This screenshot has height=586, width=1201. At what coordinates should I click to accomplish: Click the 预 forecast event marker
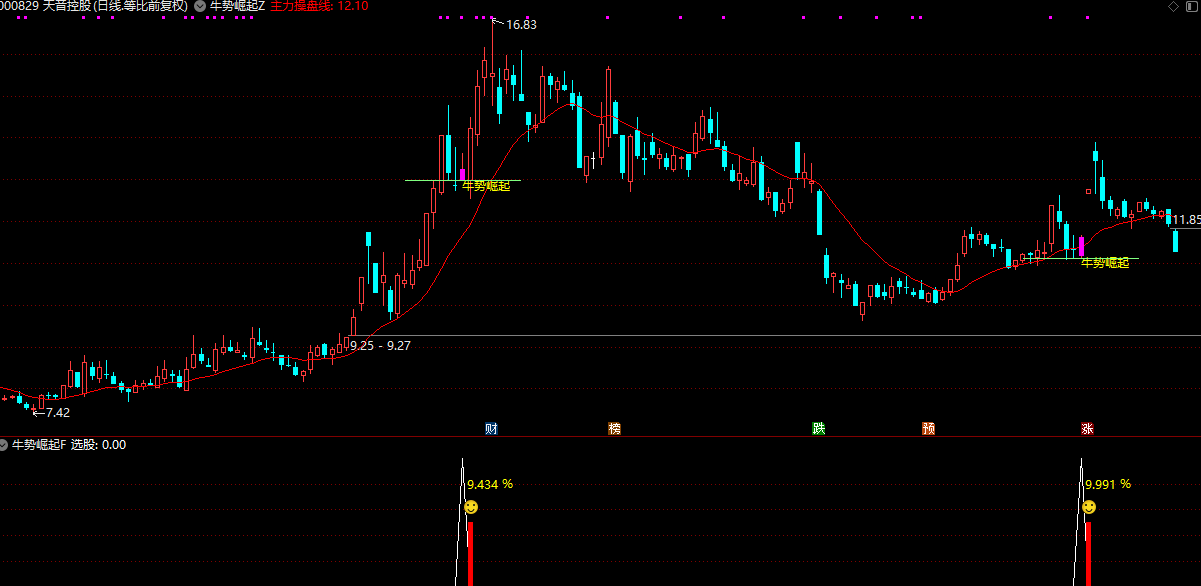(x=929, y=429)
